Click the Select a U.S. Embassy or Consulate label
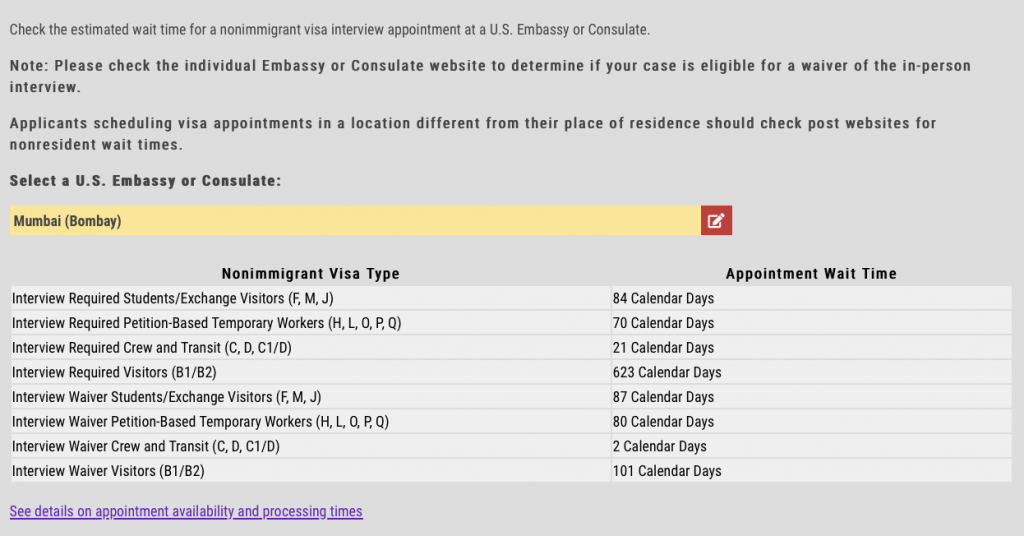 click(x=146, y=181)
